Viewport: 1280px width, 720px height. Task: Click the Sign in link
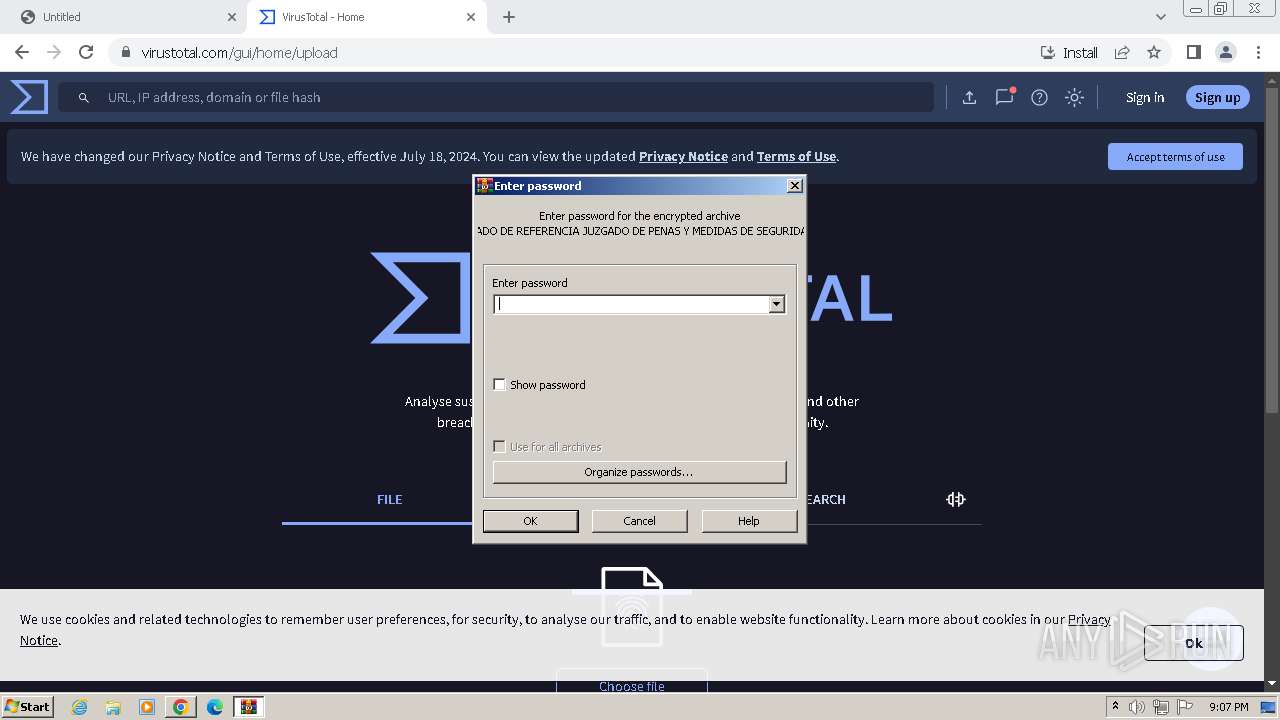tap(1145, 97)
